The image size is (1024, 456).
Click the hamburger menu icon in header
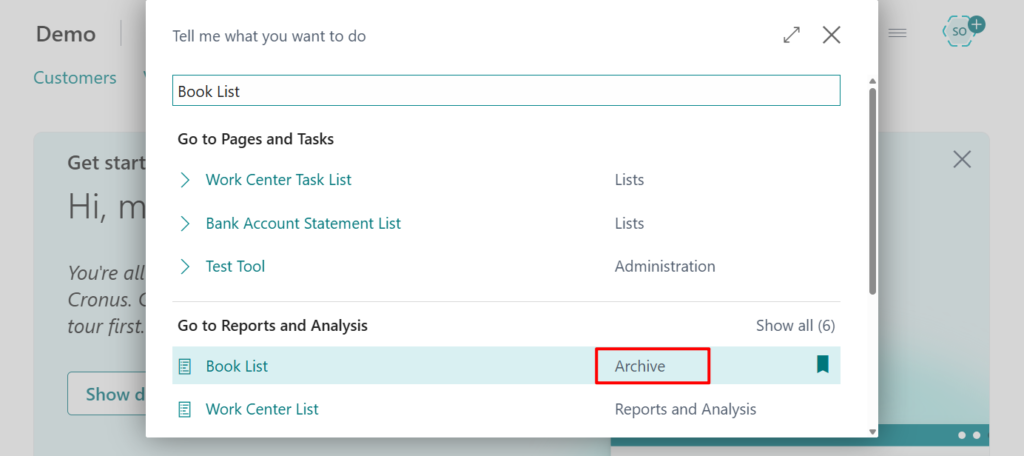point(897,33)
